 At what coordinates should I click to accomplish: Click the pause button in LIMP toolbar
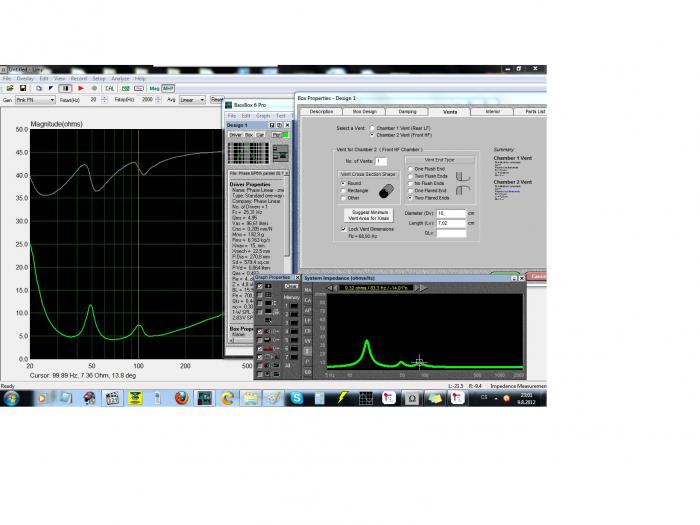(65, 88)
